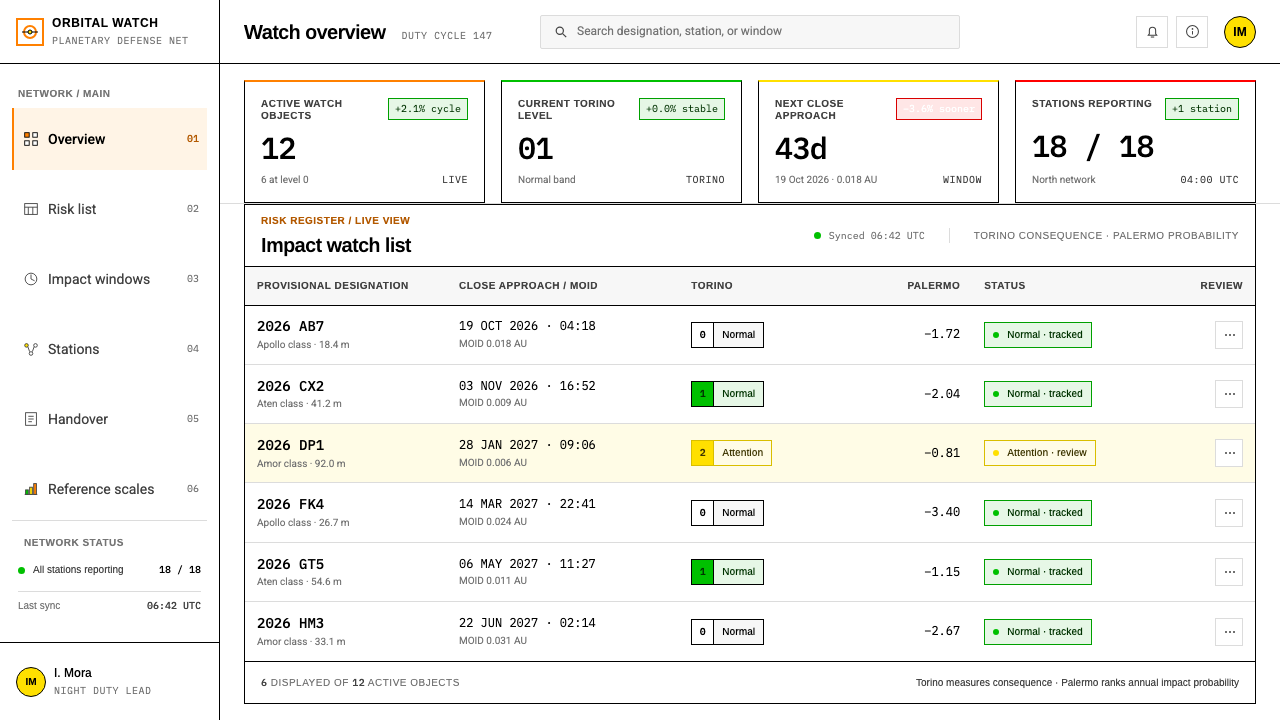Open Reference scales page
Image resolution: width=1280 pixels, height=720 pixels.
pos(110,489)
